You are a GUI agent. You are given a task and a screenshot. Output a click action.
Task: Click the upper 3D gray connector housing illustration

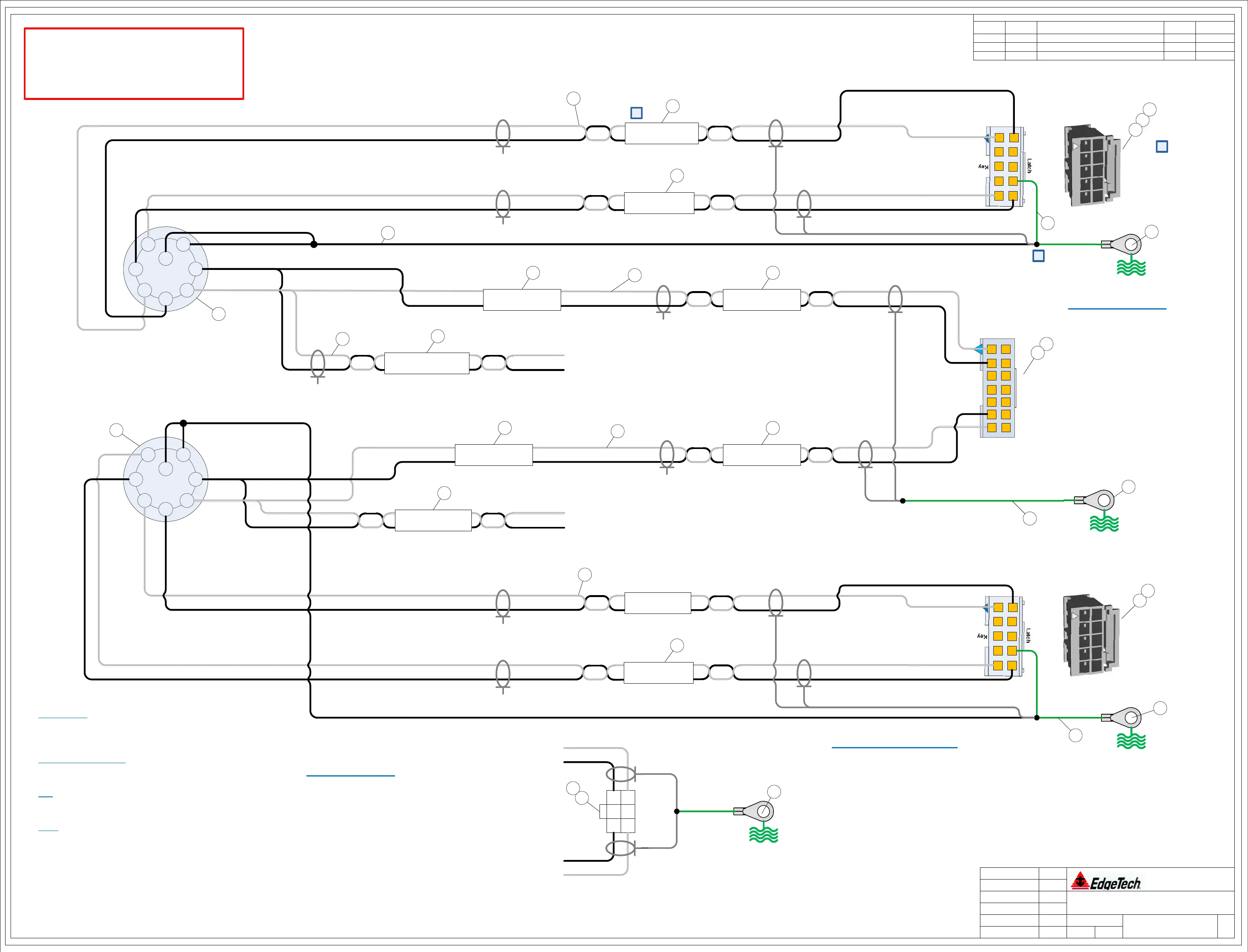pos(1092,165)
